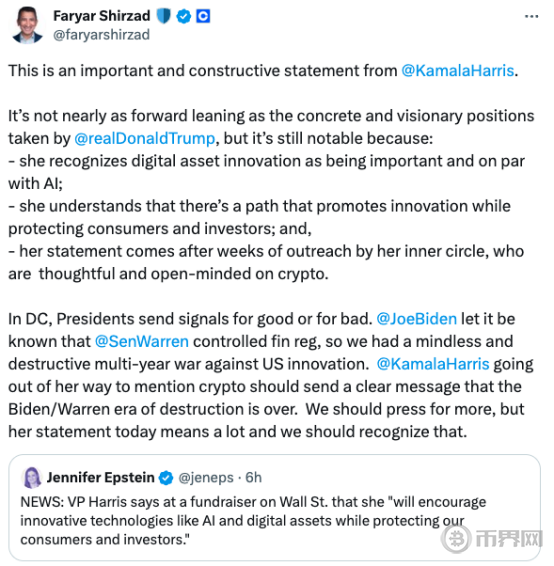This screenshot has width=554, height=566.
Task: Click the Coinbase affiliation badge icon
Action: [203, 16]
